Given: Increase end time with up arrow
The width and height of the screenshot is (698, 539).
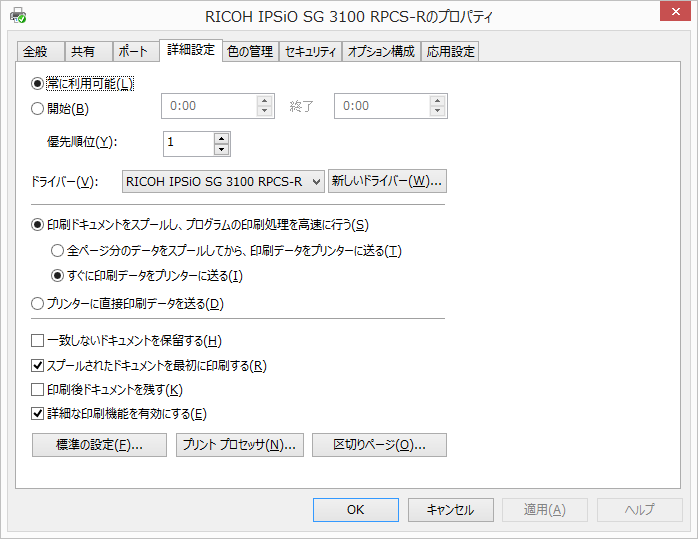Looking at the screenshot, I should point(438,101).
